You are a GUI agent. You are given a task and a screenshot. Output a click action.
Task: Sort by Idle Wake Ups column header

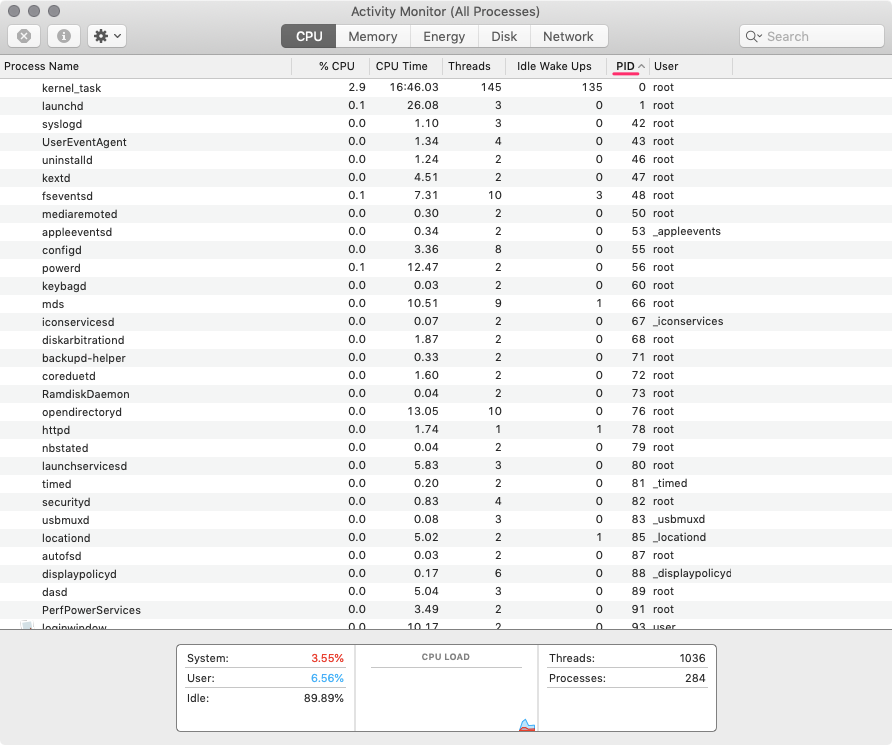tap(556, 66)
